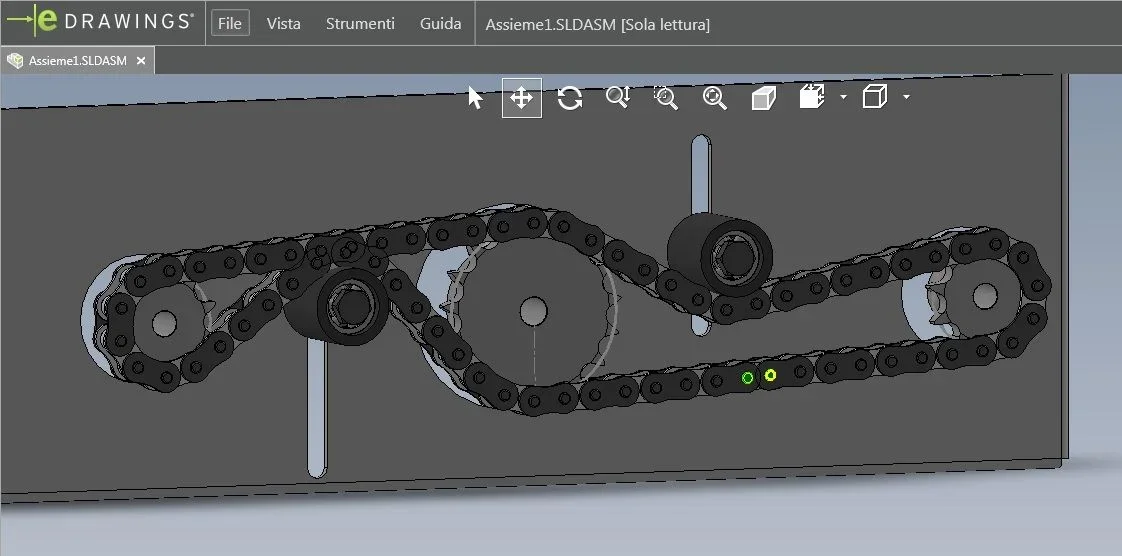Expand the wireframe display style dropdown arrow
1122x556 pixels.
pyautogui.click(x=906, y=97)
